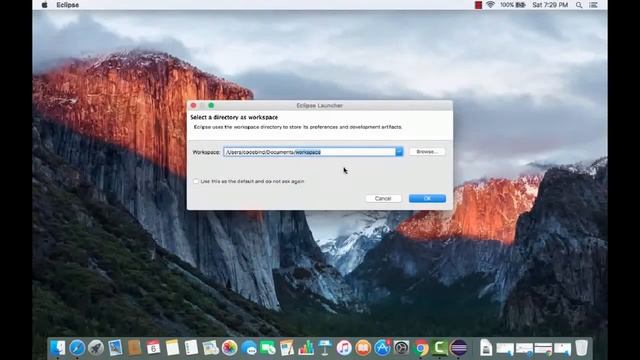Open the Mail stamp icon in dock
Image resolution: width=640 pixels, height=360 pixels.
[115, 348]
